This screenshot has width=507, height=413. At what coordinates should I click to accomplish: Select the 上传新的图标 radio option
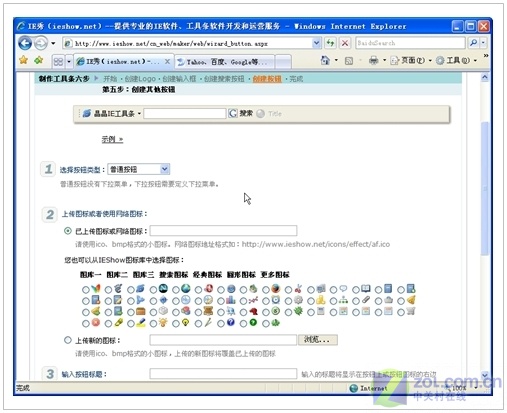click(68, 340)
